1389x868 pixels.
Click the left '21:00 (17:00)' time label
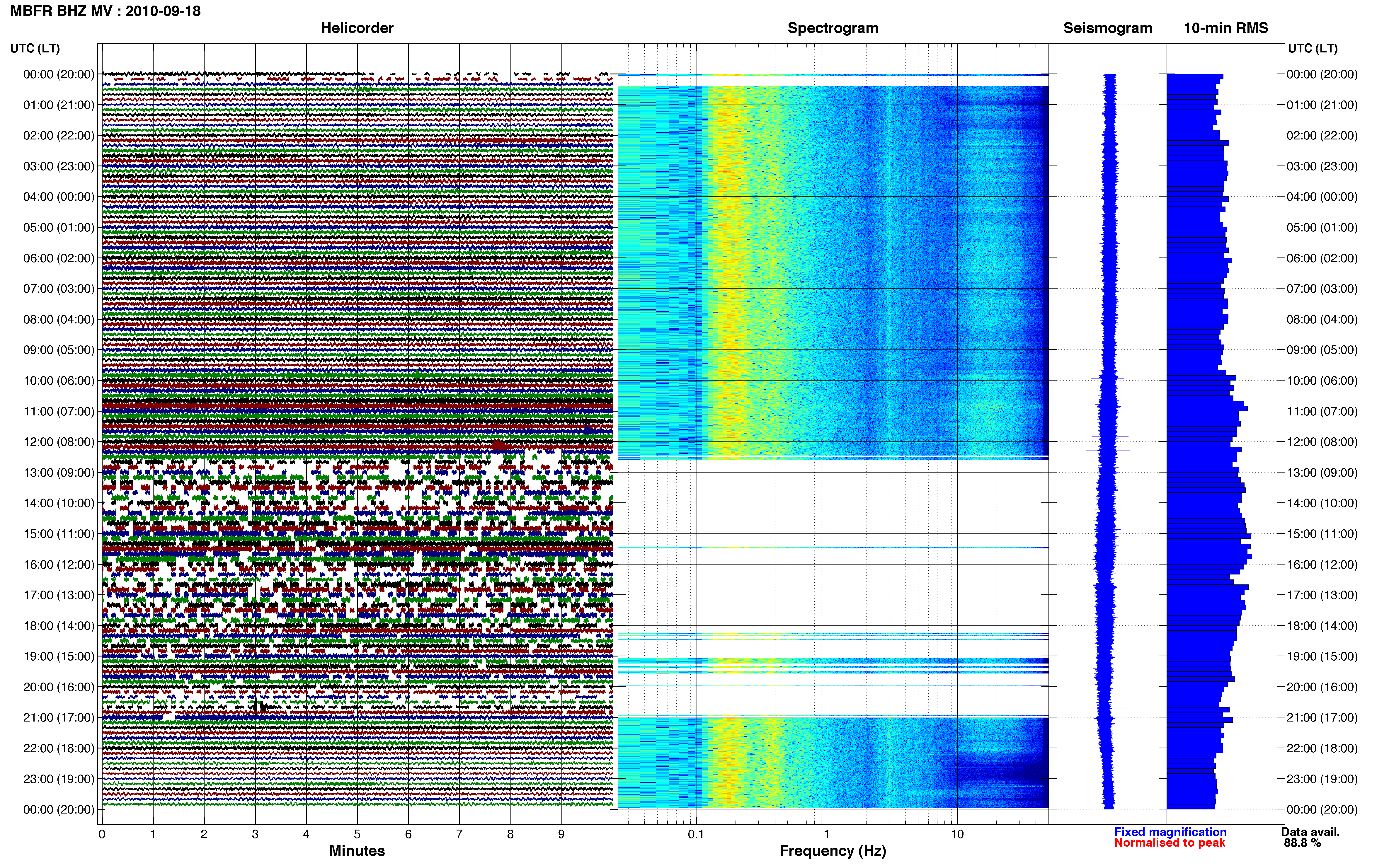click(59, 718)
